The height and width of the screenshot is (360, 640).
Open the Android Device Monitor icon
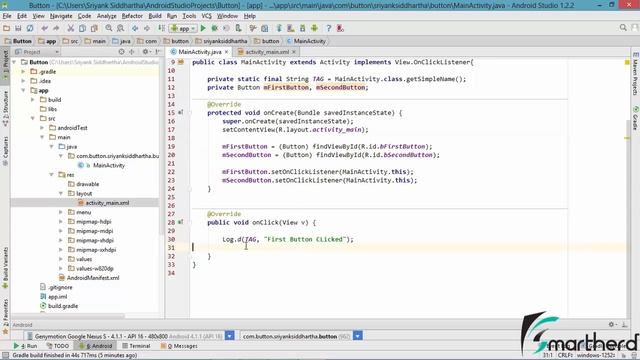(x=314, y=28)
